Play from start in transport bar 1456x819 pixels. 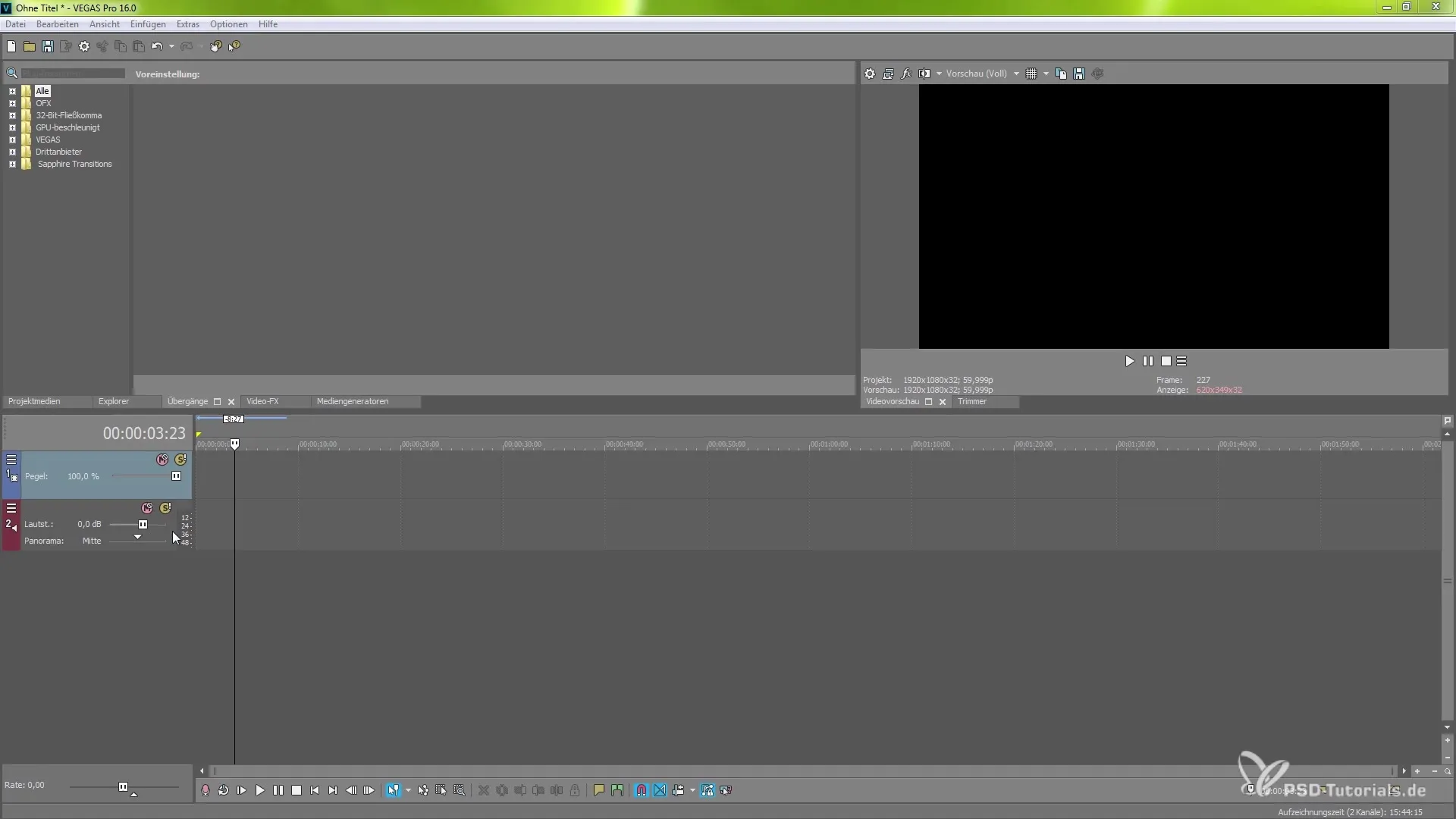pos(242,790)
